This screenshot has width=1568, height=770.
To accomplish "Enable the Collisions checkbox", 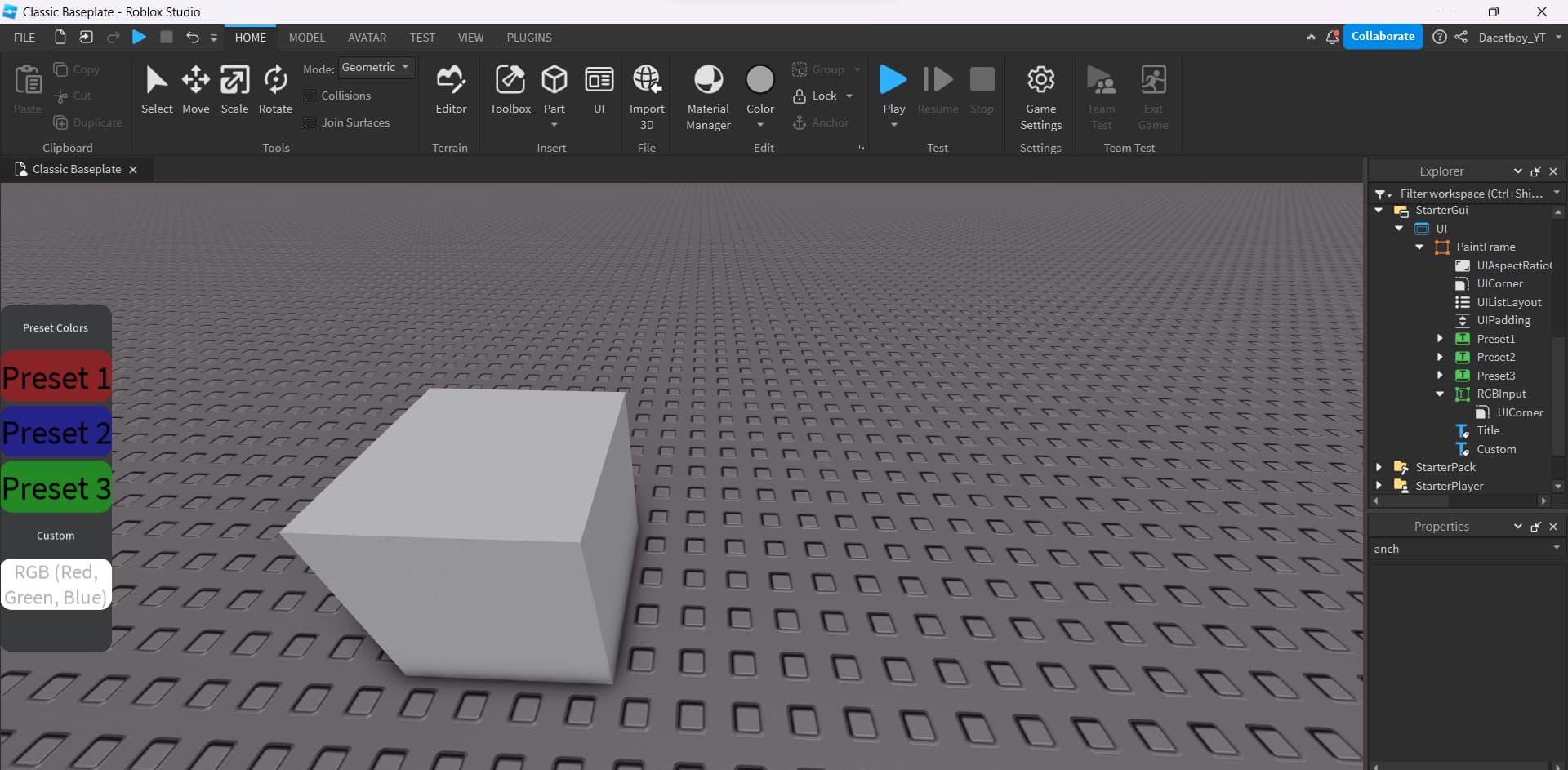I will pyautogui.click(x=310, y=96).
